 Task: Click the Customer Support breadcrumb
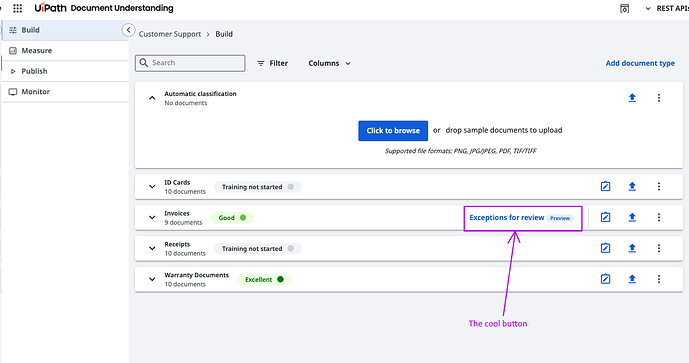click(170, 34)
